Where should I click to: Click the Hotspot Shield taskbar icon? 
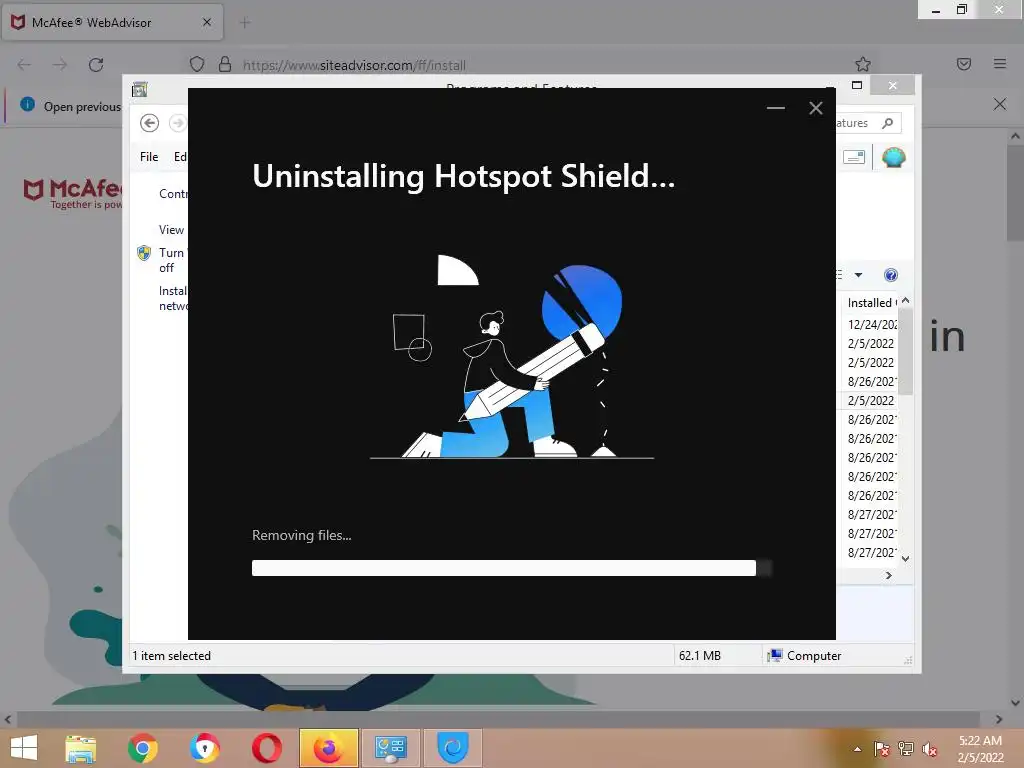[x=453, y=748]
